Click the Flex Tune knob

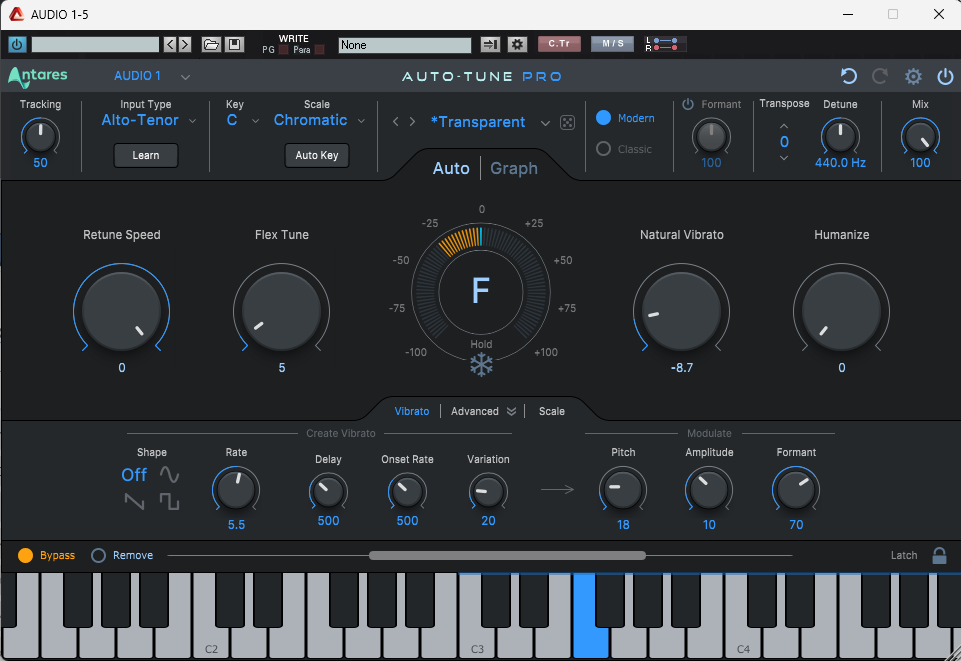click(281, 311)
